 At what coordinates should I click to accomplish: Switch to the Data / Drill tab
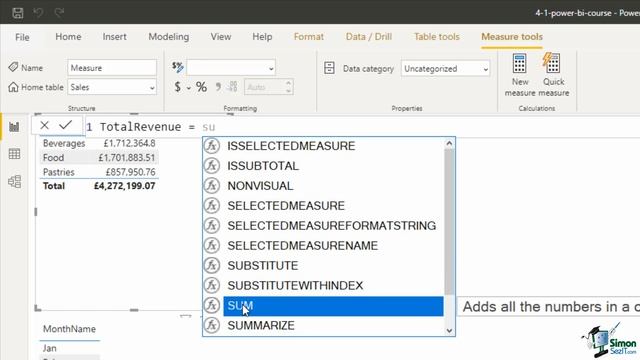(x=369, y=37)
